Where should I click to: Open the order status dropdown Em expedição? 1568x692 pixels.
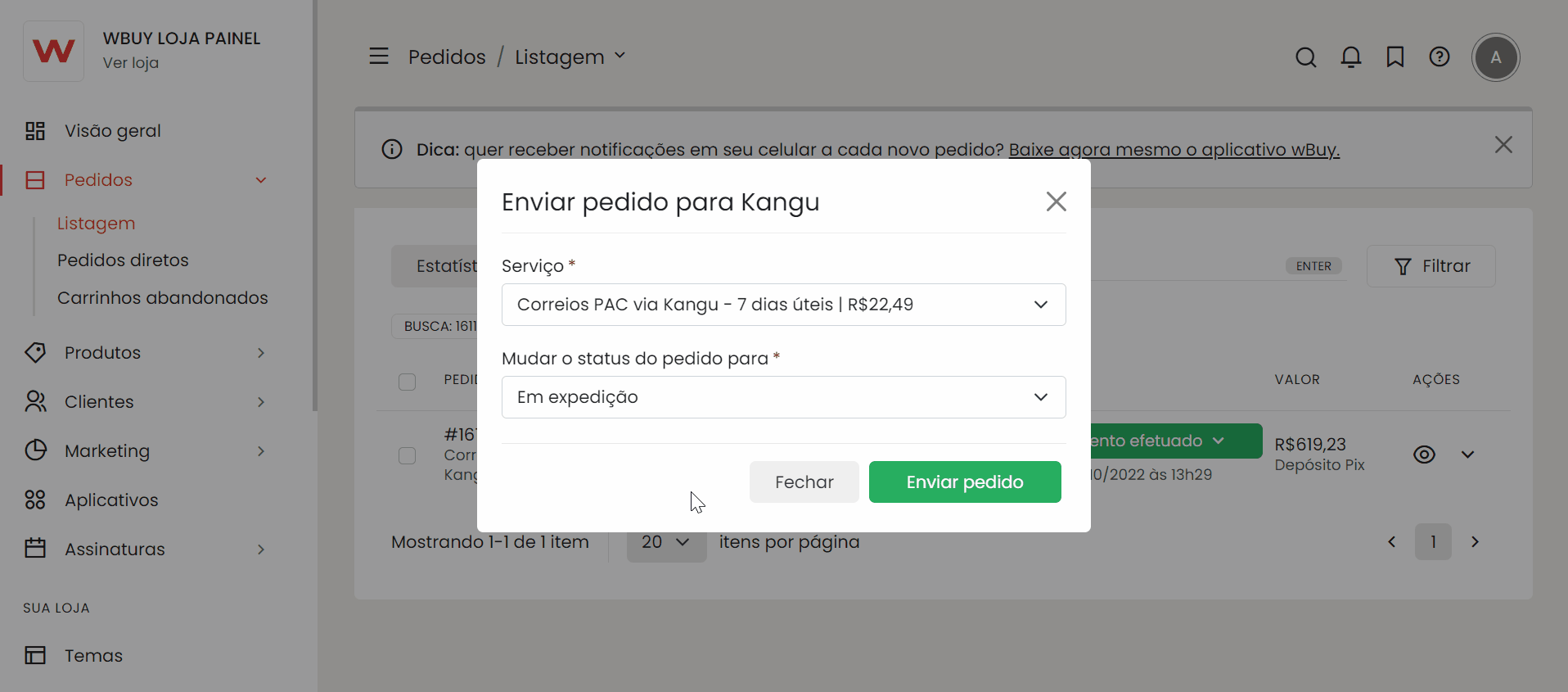click(x=783, y=397)
